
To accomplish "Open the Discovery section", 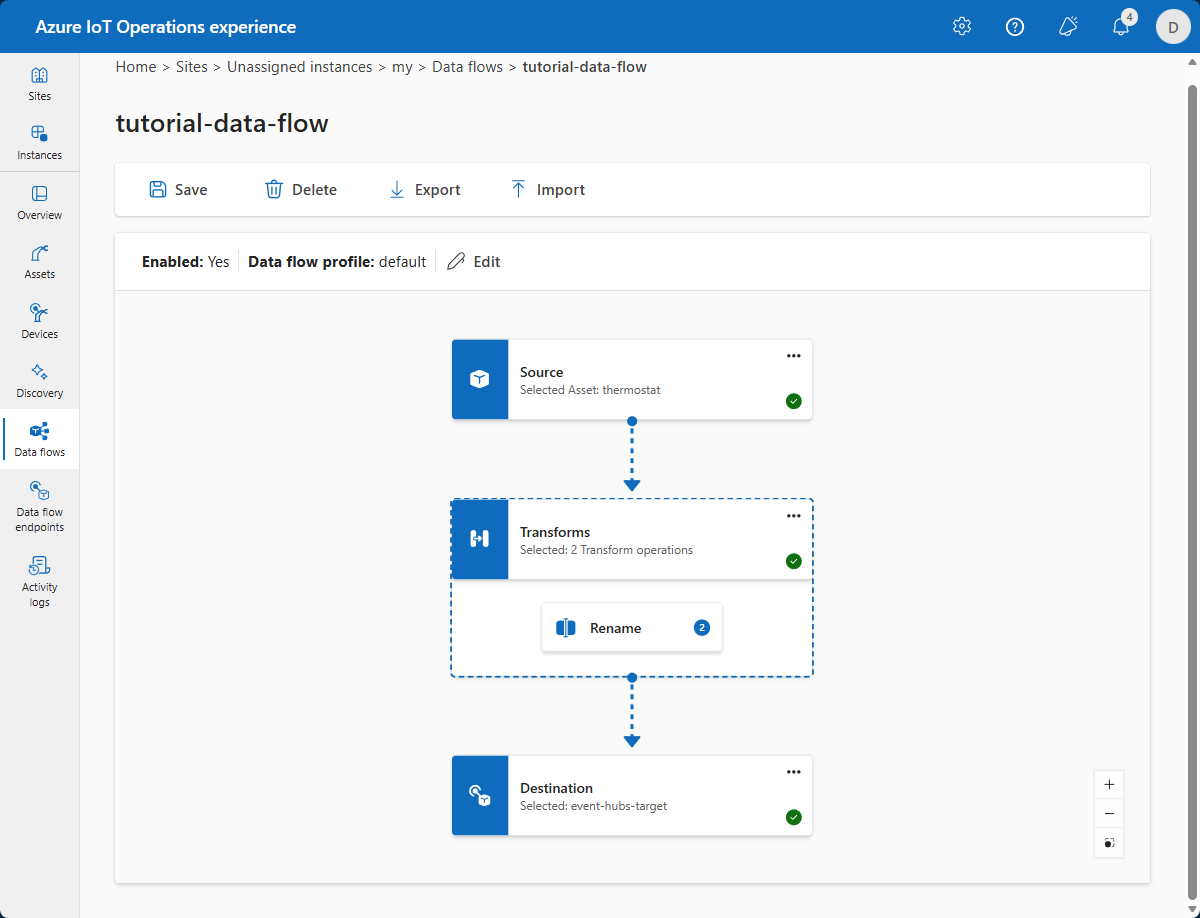I will click(39, 380).
